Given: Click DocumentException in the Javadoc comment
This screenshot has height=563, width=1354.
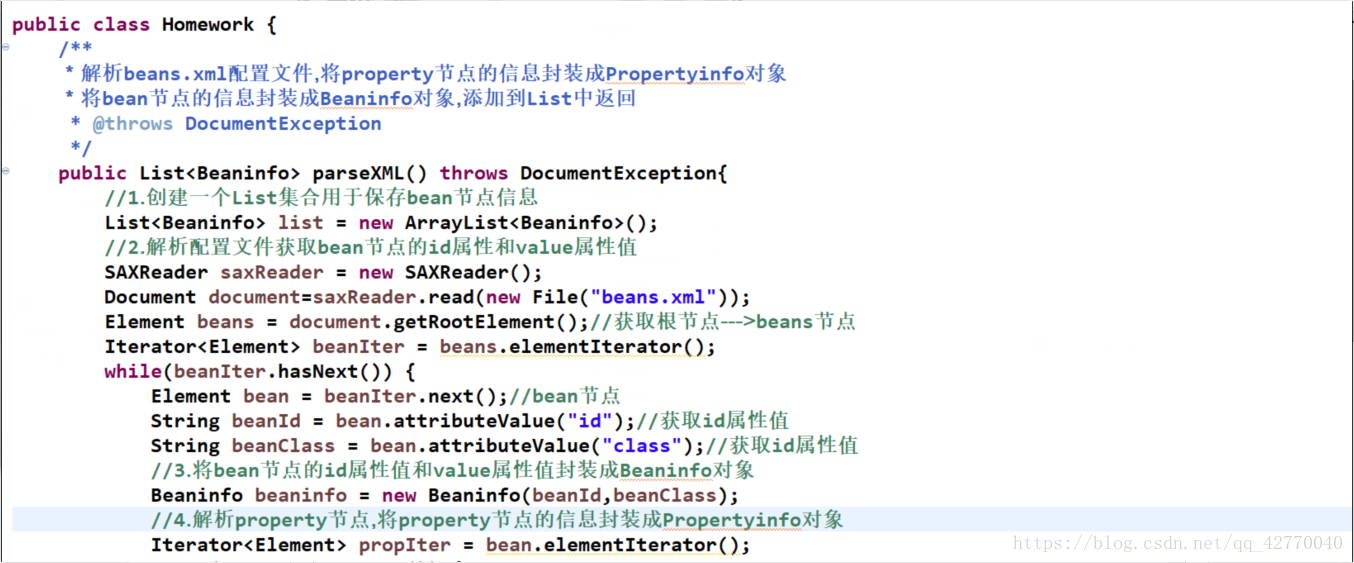Looking at the screenshot, I should click(x=283, y=123).
